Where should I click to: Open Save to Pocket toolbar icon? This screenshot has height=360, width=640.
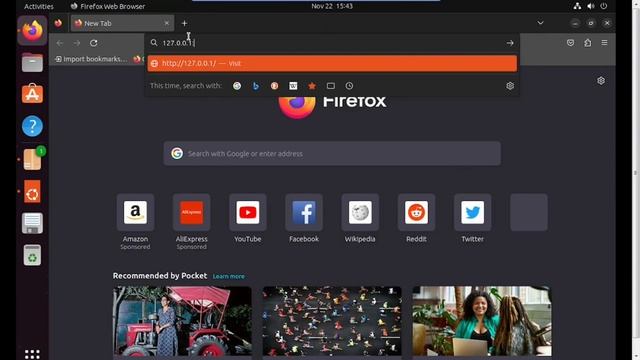coord(570,42)
